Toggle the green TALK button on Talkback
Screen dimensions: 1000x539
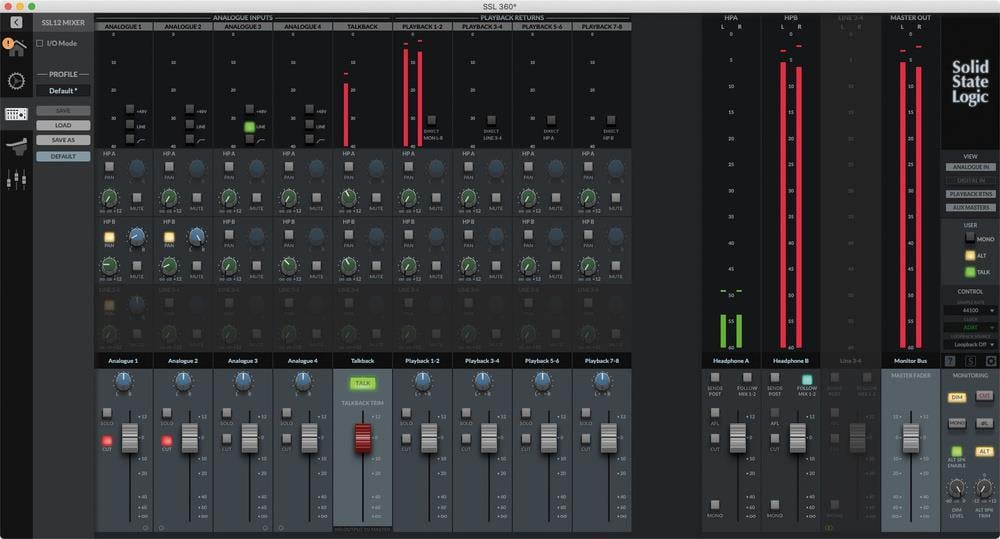362,382
